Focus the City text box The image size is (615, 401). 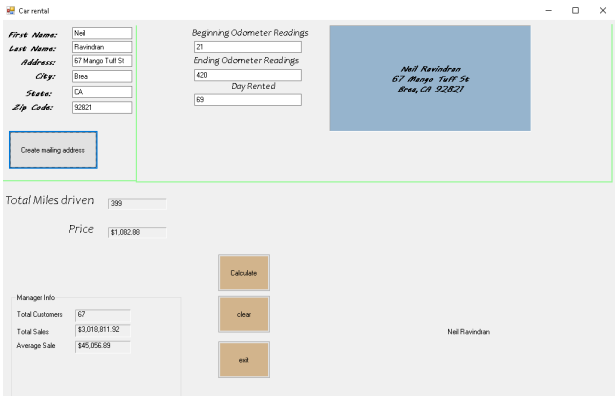click(101, 76)
